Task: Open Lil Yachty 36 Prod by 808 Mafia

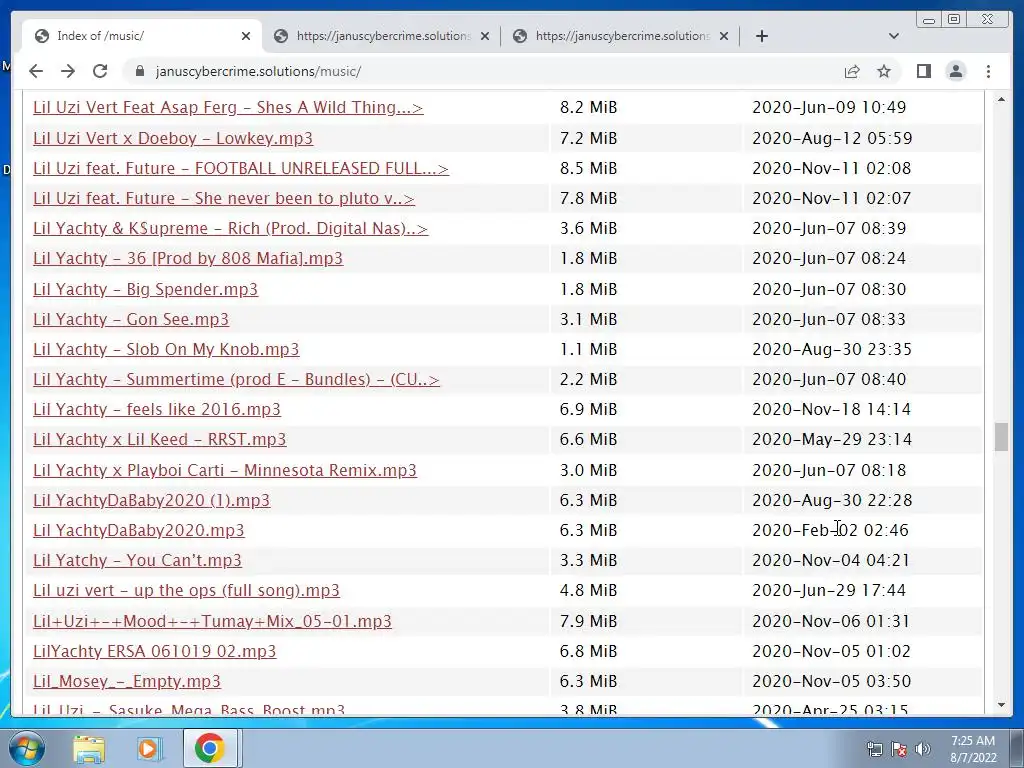Action: click(188, 259)
